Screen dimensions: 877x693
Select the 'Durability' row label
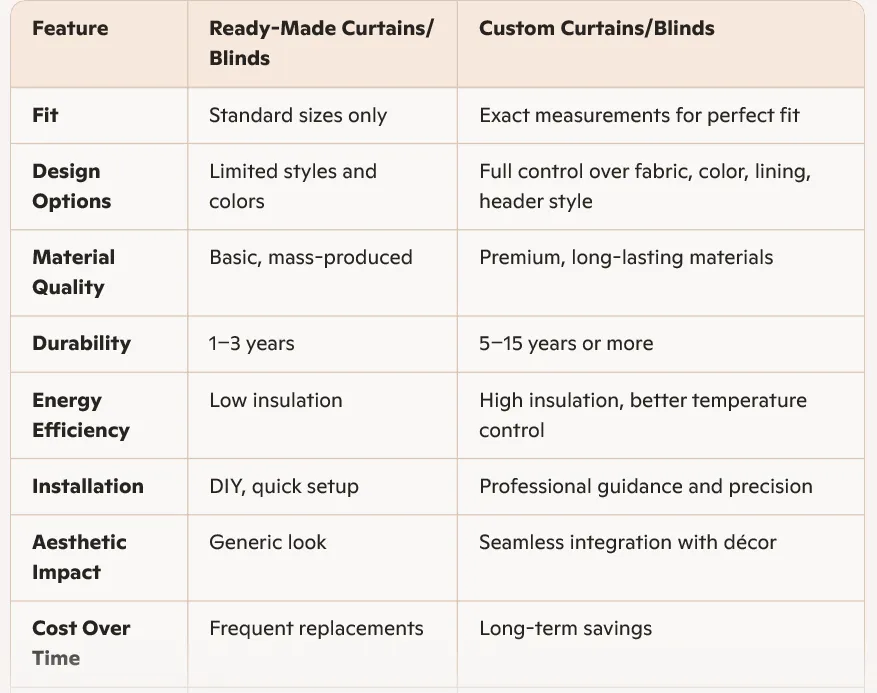coord(81,343)
